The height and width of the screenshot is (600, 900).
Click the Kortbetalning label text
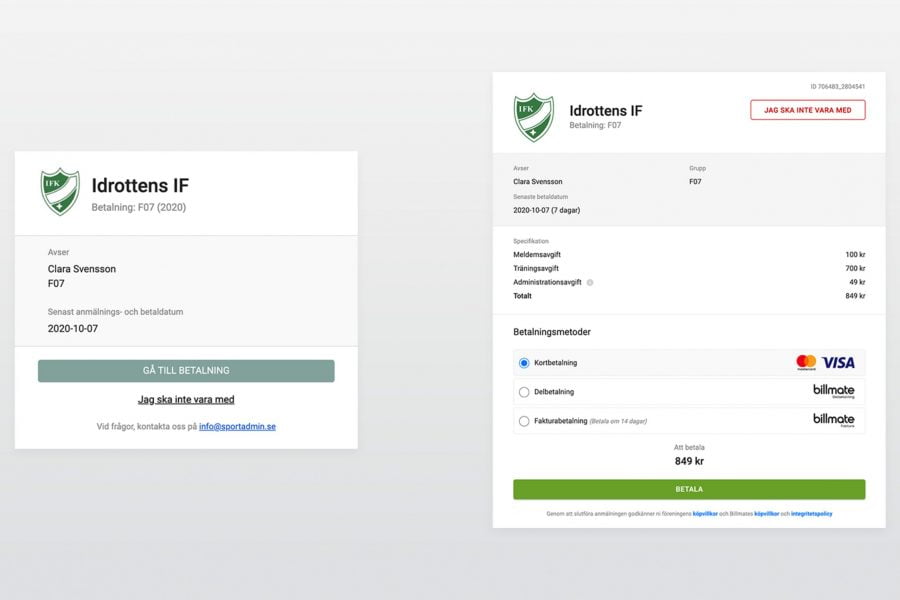click(558, 363)
